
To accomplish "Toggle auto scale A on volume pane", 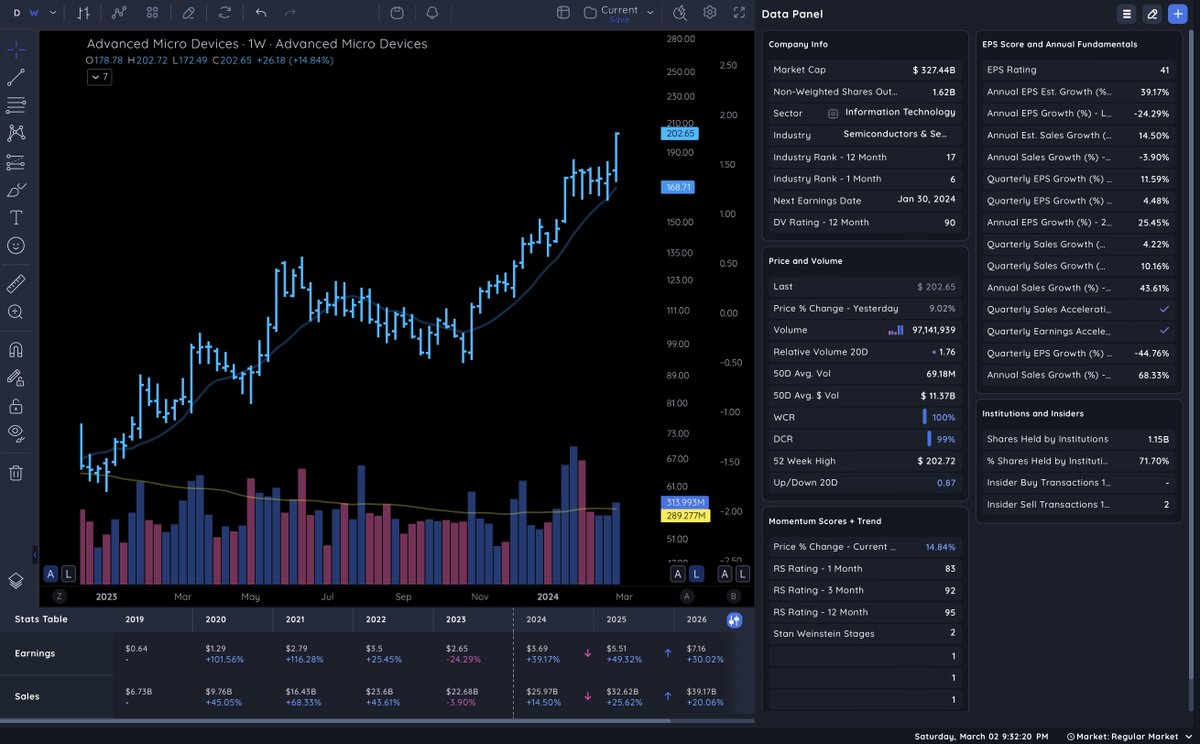I will [x=51, y=574].
